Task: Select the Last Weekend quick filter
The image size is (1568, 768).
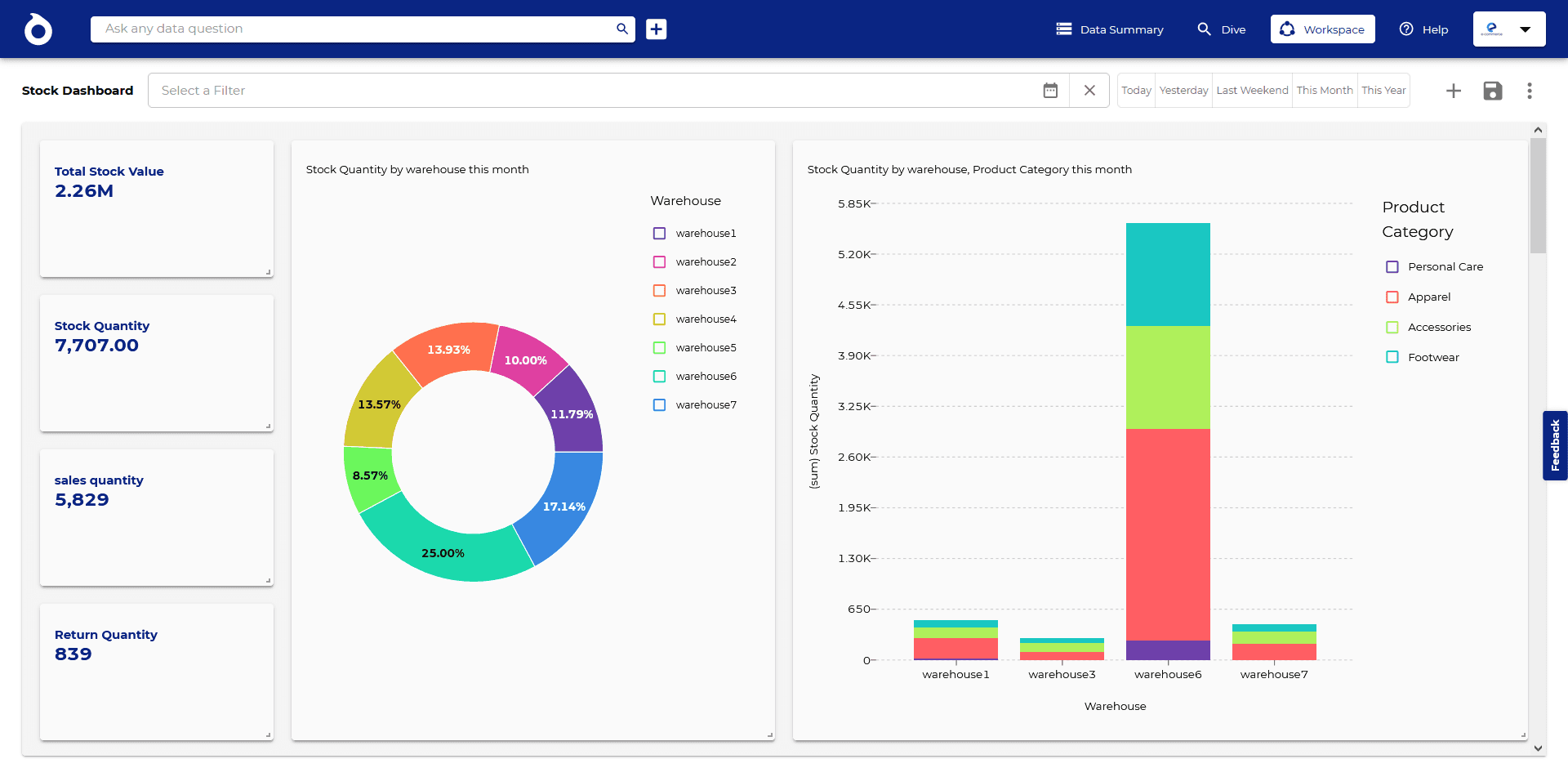Action: [1252, 91]
